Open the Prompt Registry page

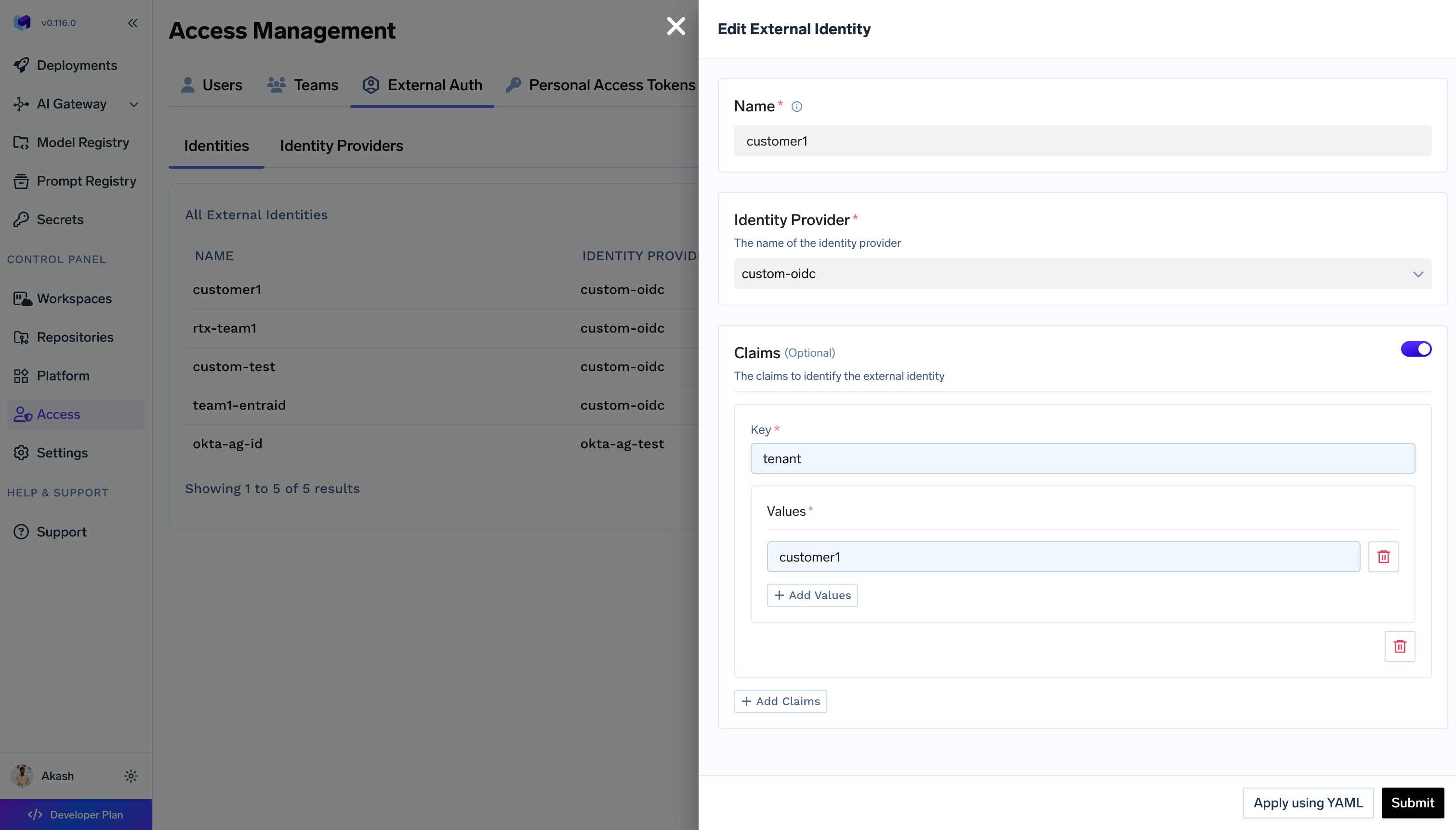coord(86,181)
